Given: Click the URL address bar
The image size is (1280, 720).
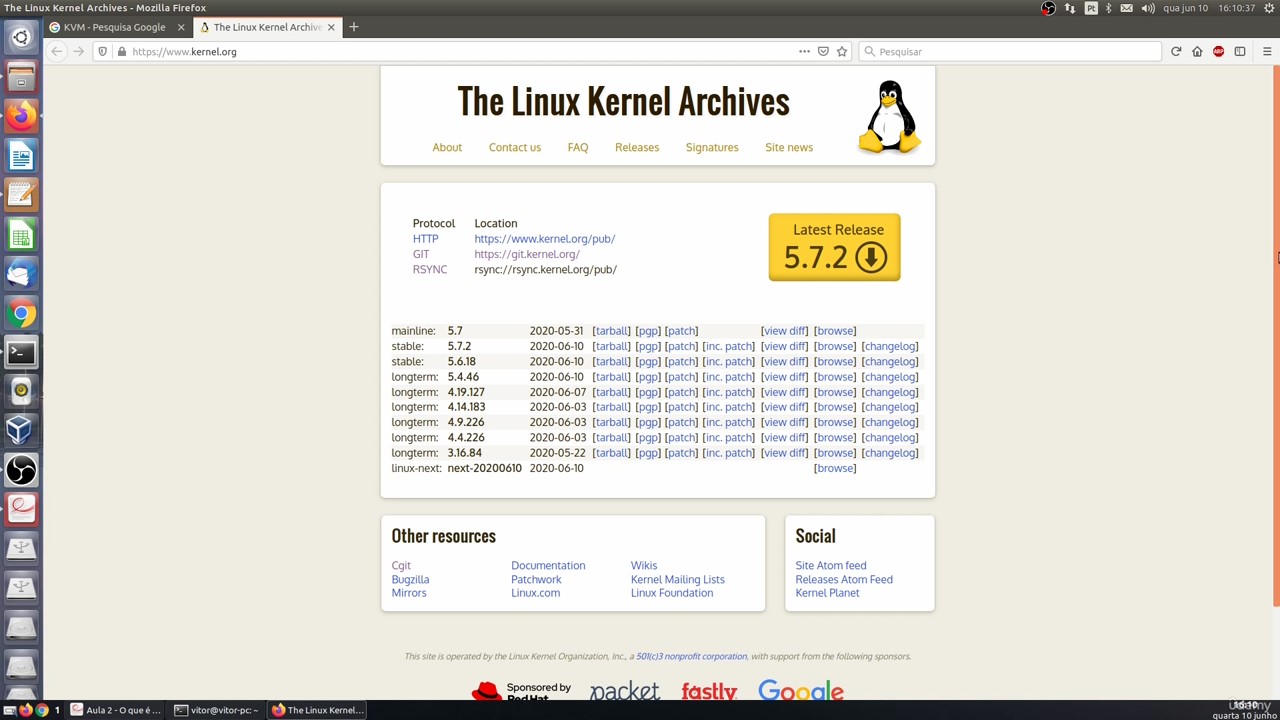Looking at the screenshot, I should pyautogui.click(x=460, y=52).
